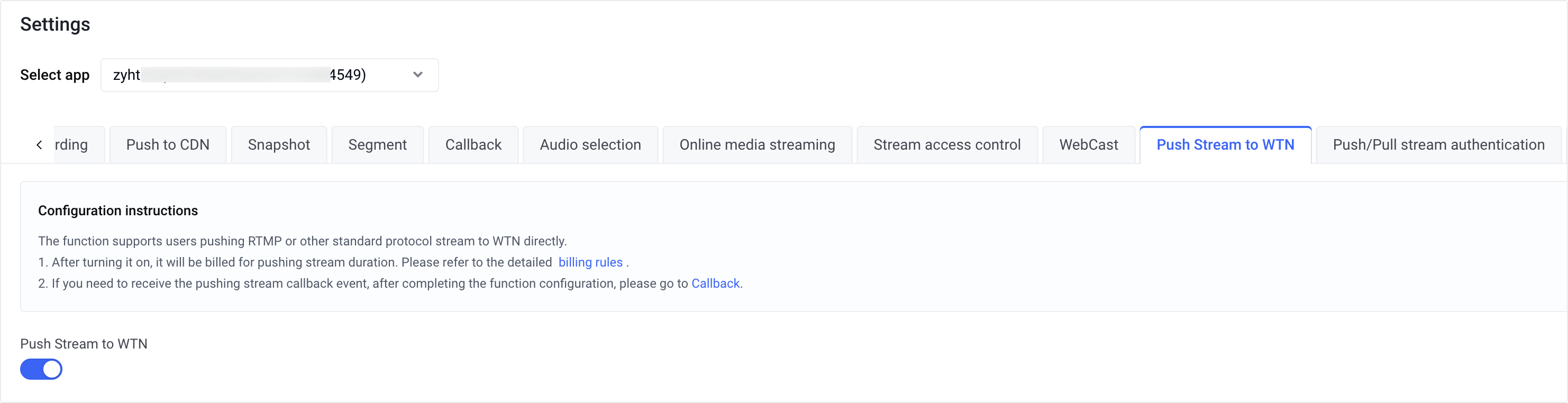Select the Callback tab
This screenshot has width=1568, height=403.
coord(473,145)
